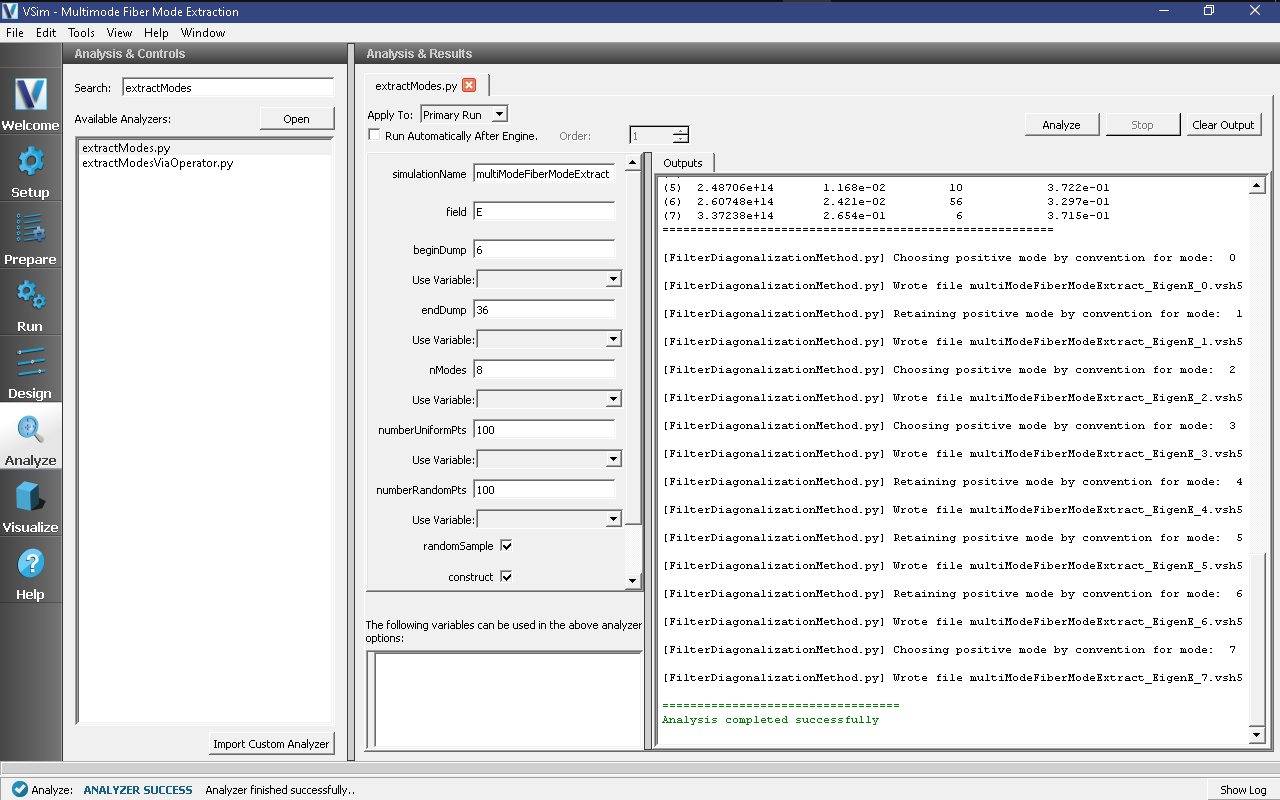
Task: Click 'Analysis completed successfully' output text
Action: [x=770, y=720]
